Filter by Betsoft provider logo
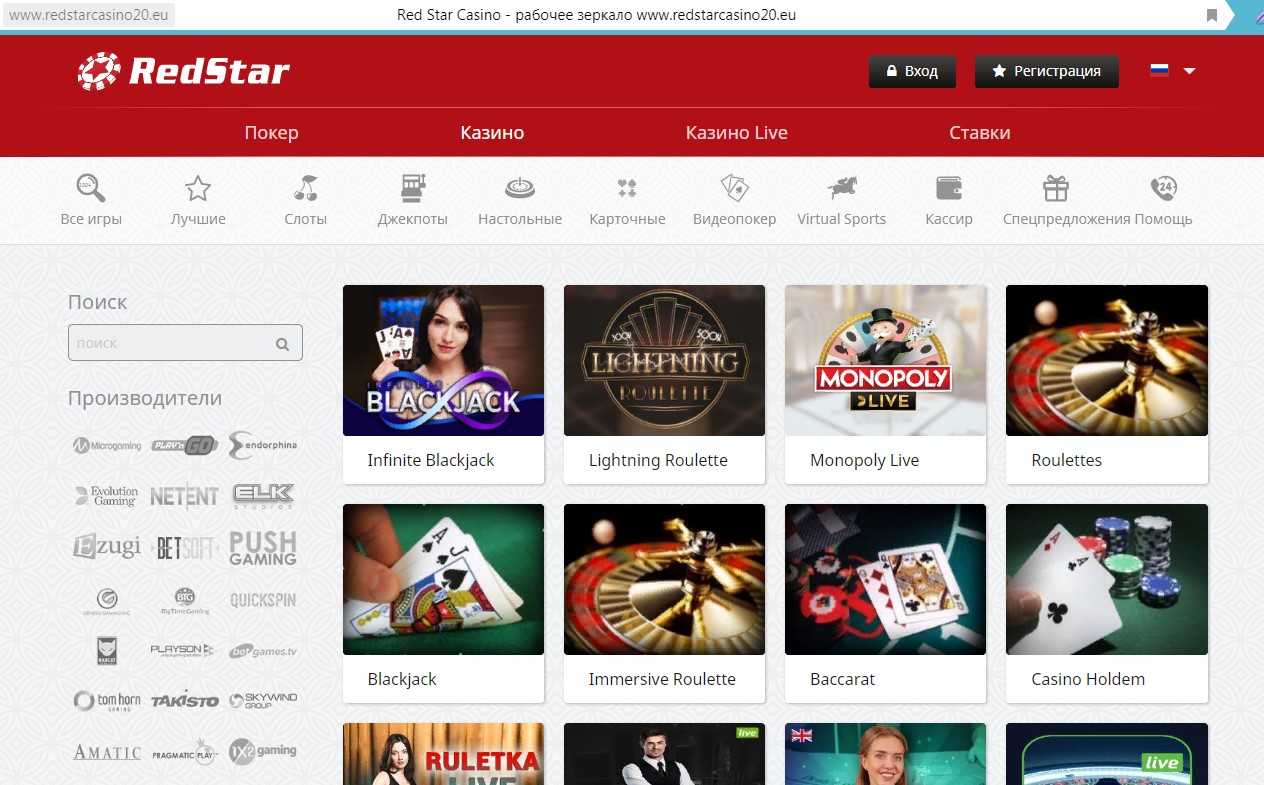Viewport: 1264px width, 785px height. coord(185,548)
